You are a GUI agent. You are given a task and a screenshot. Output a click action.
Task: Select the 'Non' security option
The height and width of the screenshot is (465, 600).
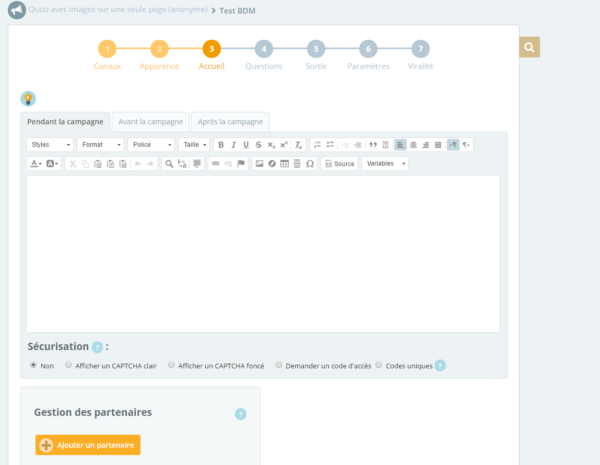pos(33,365)
